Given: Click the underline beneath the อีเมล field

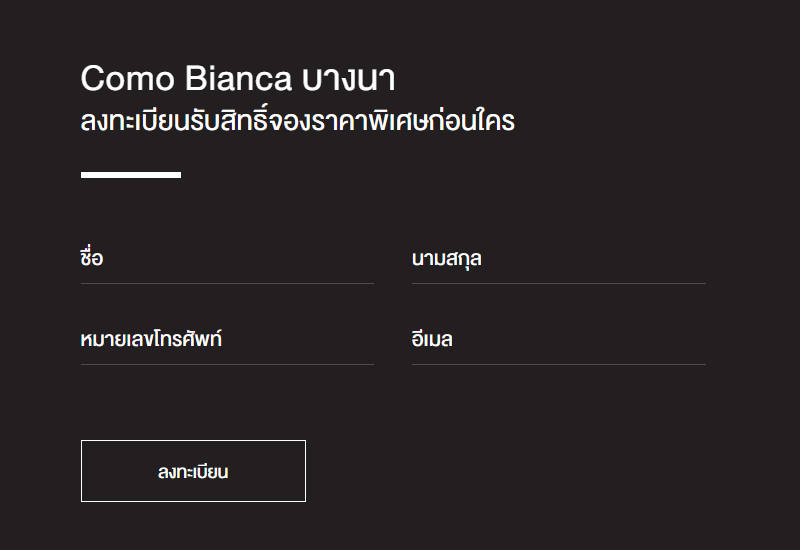Looking at the screenshot, I should (x=558, y=365).
